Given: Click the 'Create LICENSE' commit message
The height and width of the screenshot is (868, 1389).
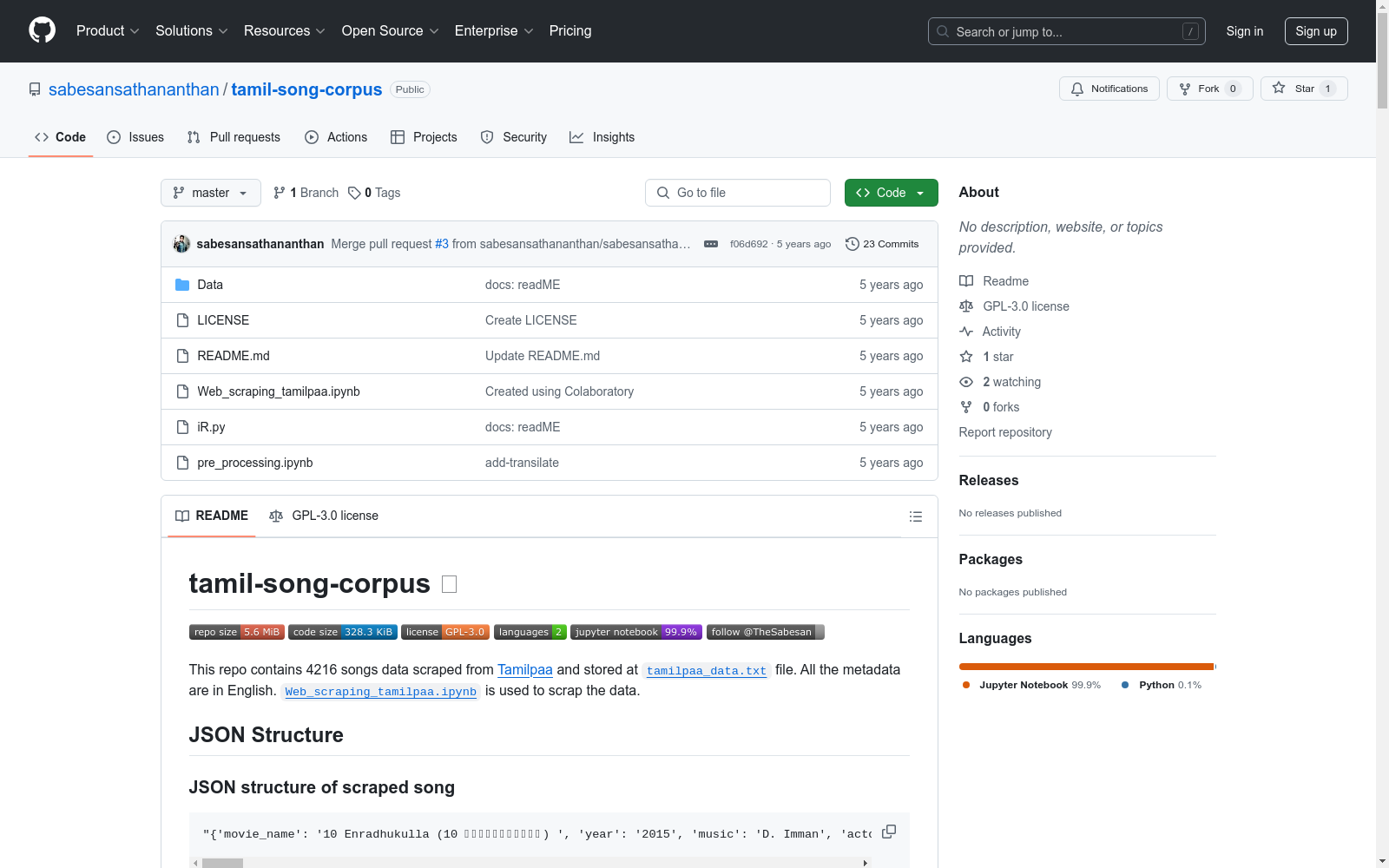Looking at the screenshot, I should click(530, 320).
